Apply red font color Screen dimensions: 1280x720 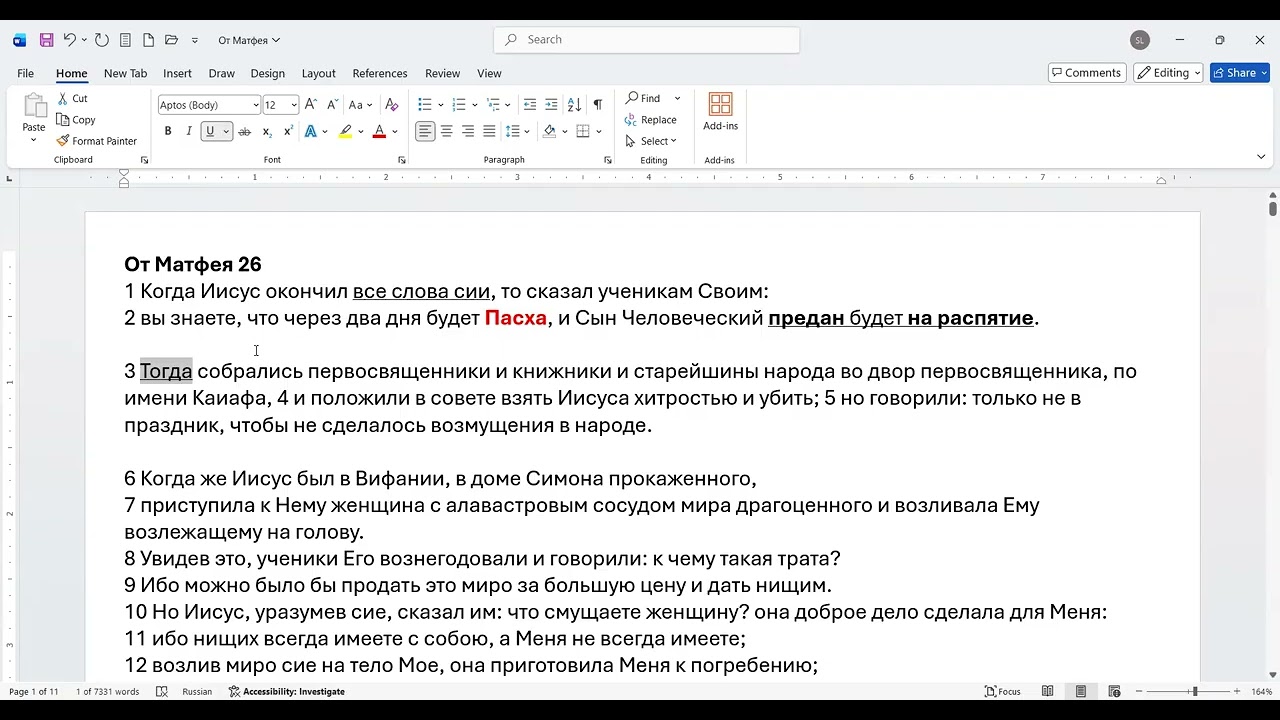tap(379, 131)
